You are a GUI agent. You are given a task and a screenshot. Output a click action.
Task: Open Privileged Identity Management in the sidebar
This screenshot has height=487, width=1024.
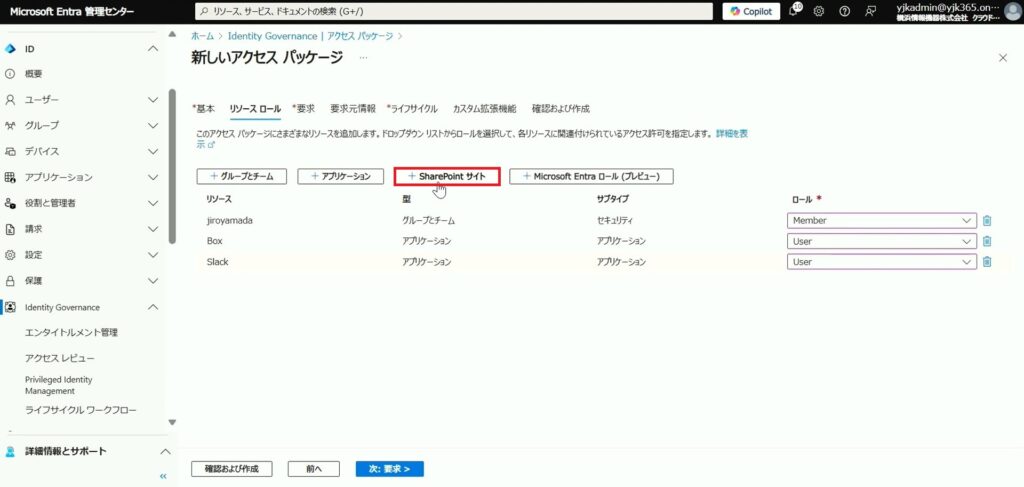(59, 385)
